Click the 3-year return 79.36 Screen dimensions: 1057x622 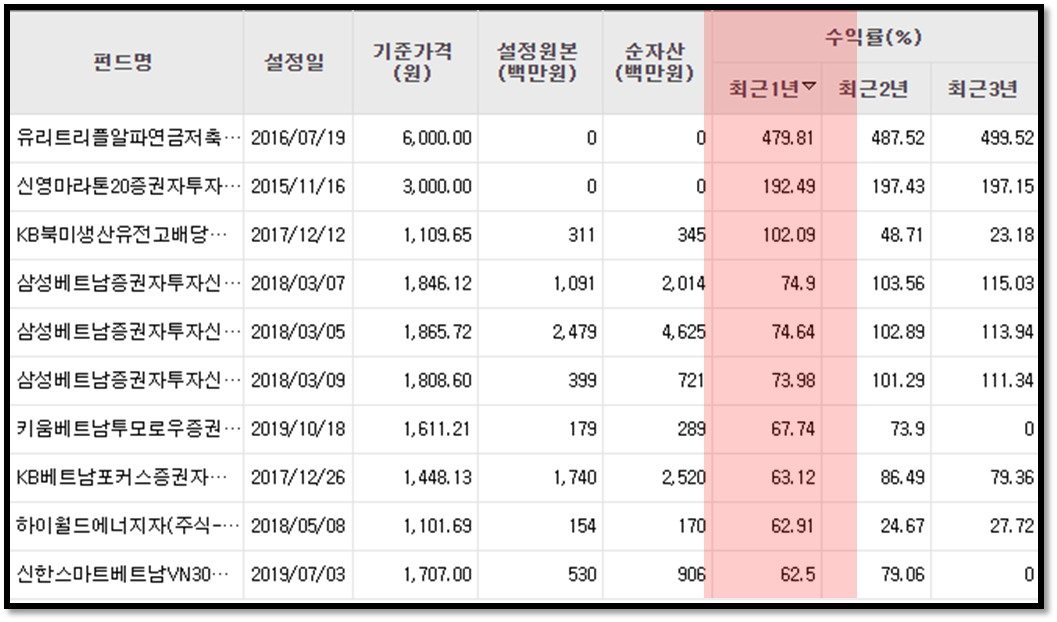[x=1012, y=478]
